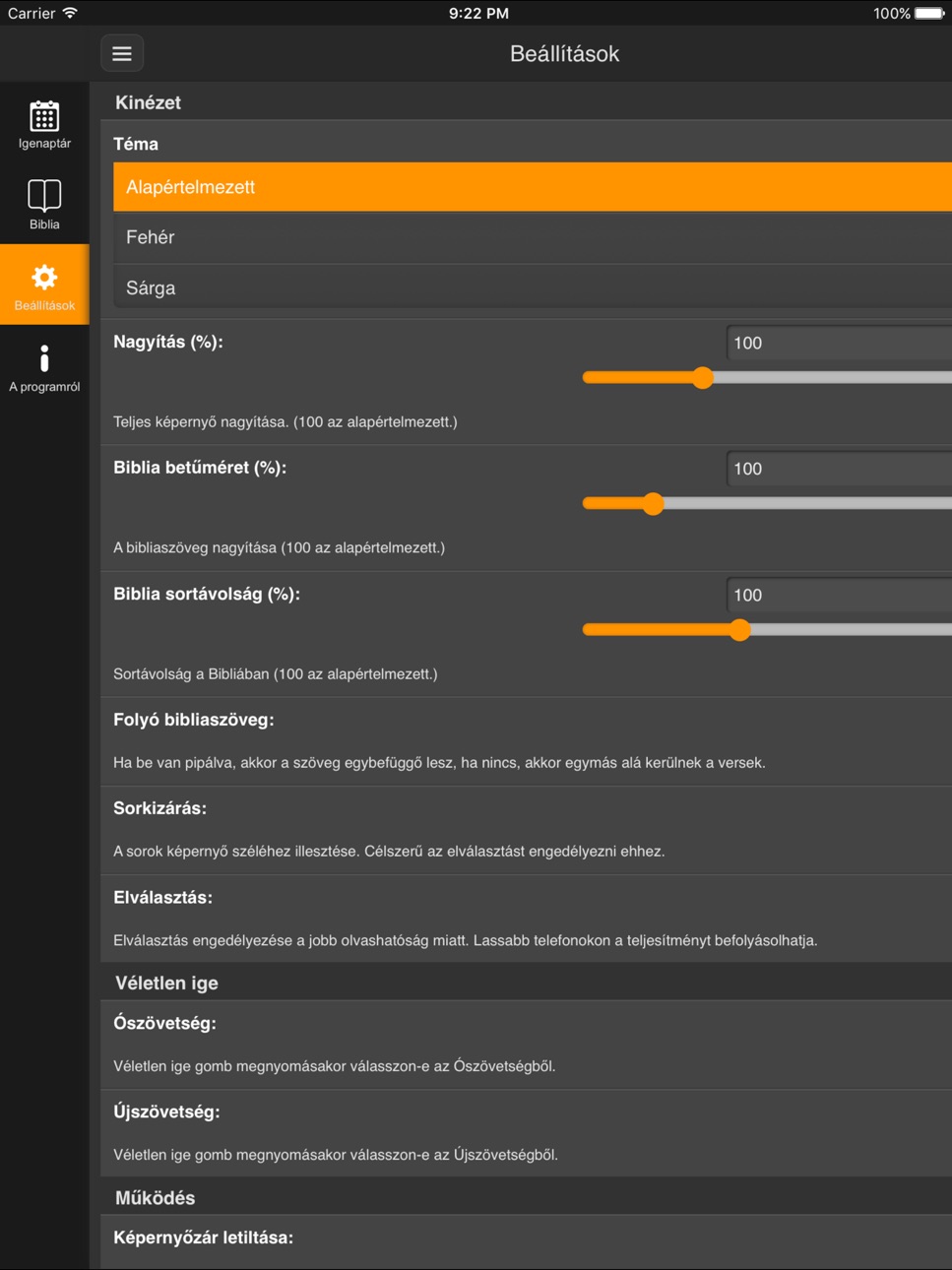Open the hamburger menu button
This screenshot has height=1270, width=952.
click(122, 53)
